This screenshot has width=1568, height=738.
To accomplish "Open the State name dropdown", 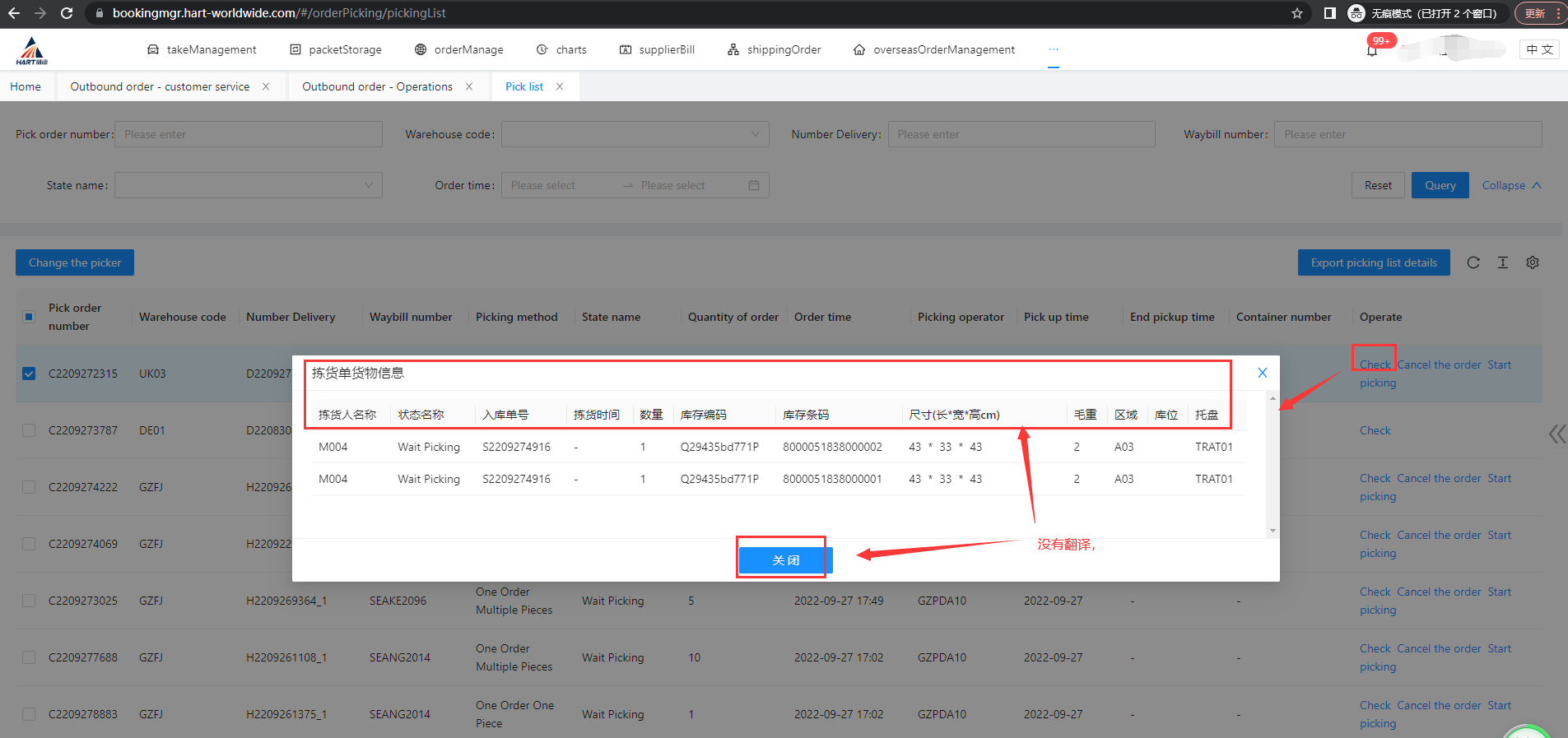I will point(248,185).
